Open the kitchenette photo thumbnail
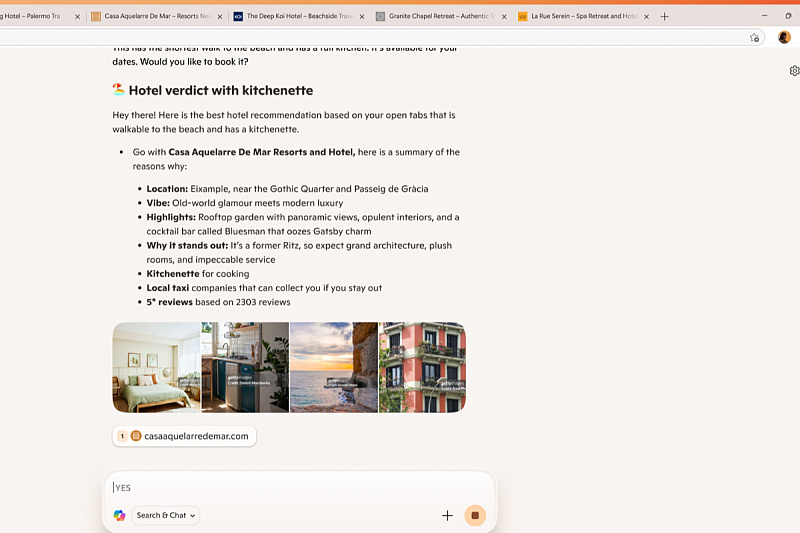Viewport: 800px width, 533px height. [x=245, y=367]
